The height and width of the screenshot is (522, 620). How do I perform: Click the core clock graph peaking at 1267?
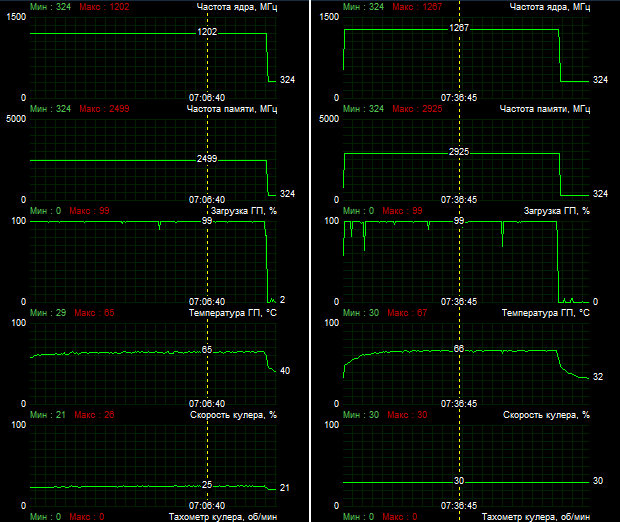point(467,58)
